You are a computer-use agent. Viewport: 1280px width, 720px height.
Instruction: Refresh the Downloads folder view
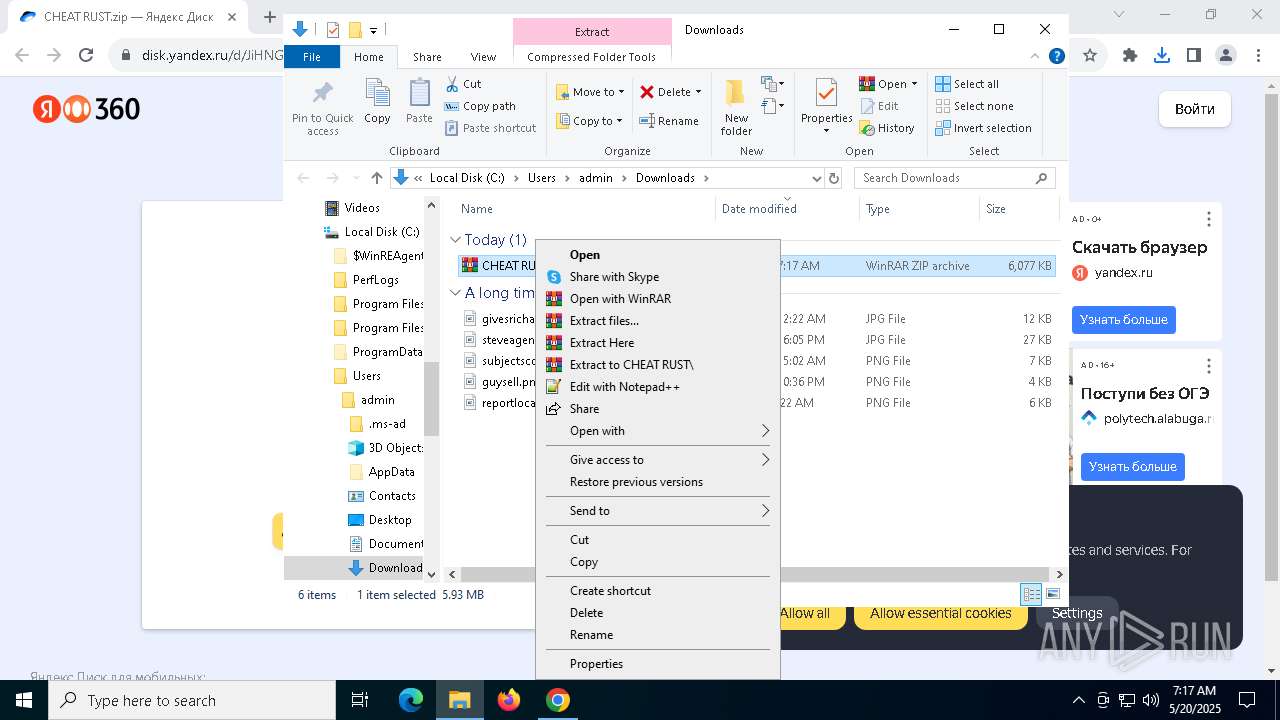click(834, 178)
